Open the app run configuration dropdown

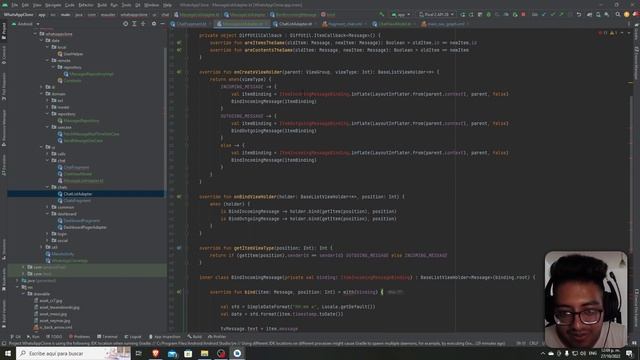click(400, 14)
